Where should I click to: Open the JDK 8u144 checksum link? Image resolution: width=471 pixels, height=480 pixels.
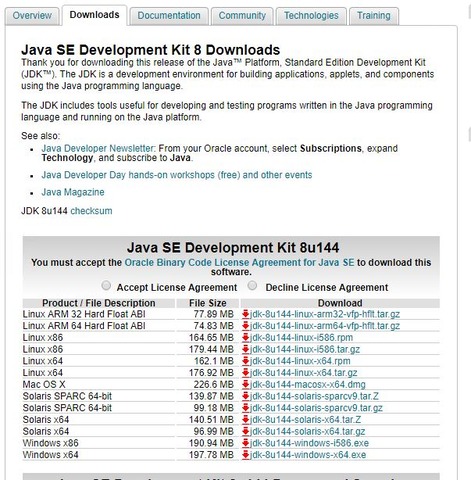91,211
